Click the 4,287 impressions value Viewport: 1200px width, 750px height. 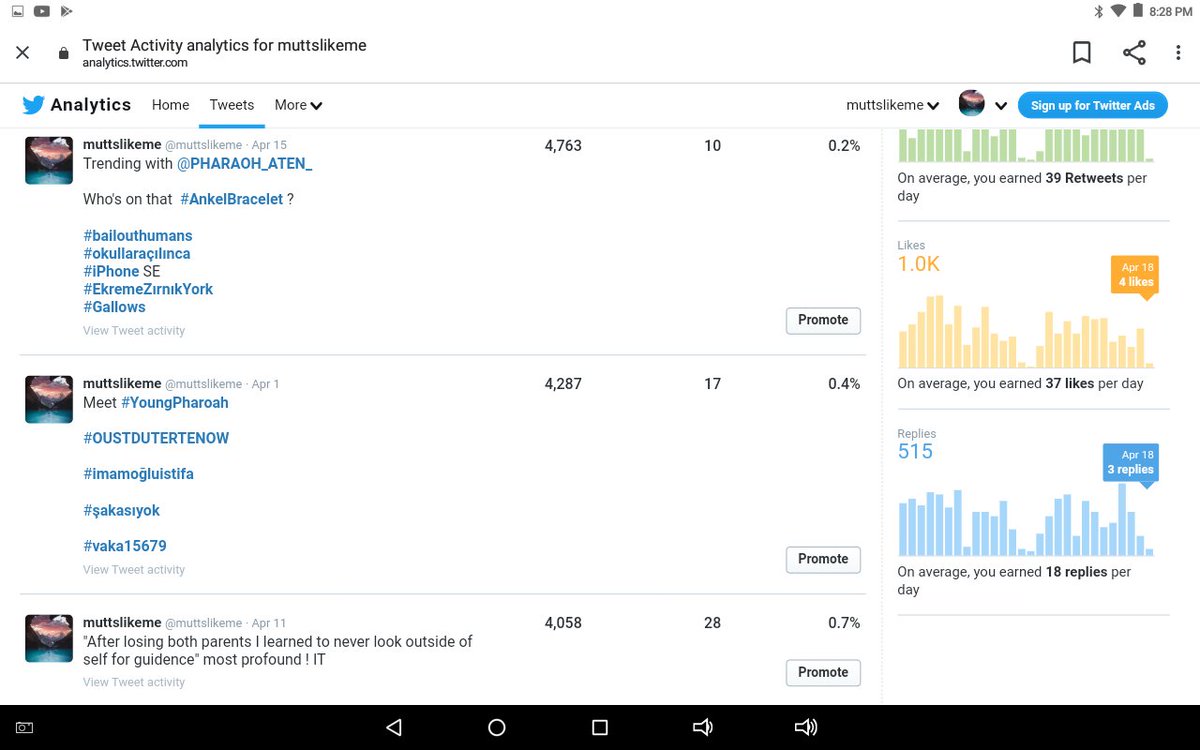(563, 384)
